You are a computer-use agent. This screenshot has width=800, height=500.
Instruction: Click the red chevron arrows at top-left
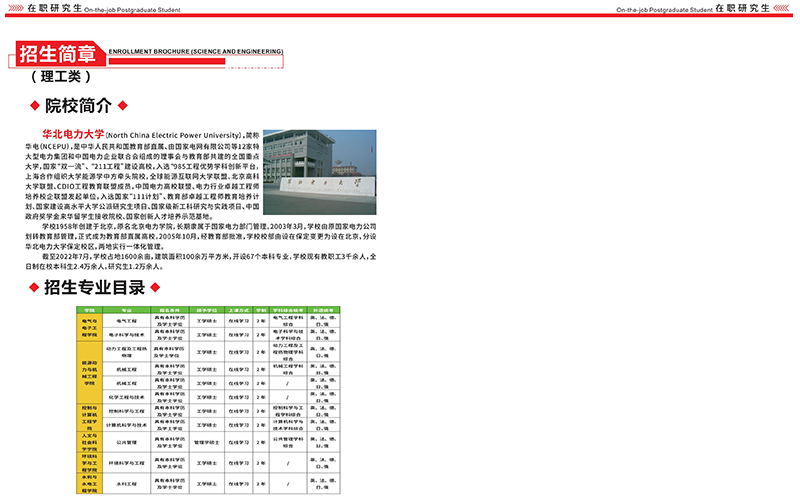[x=16, y=8]
